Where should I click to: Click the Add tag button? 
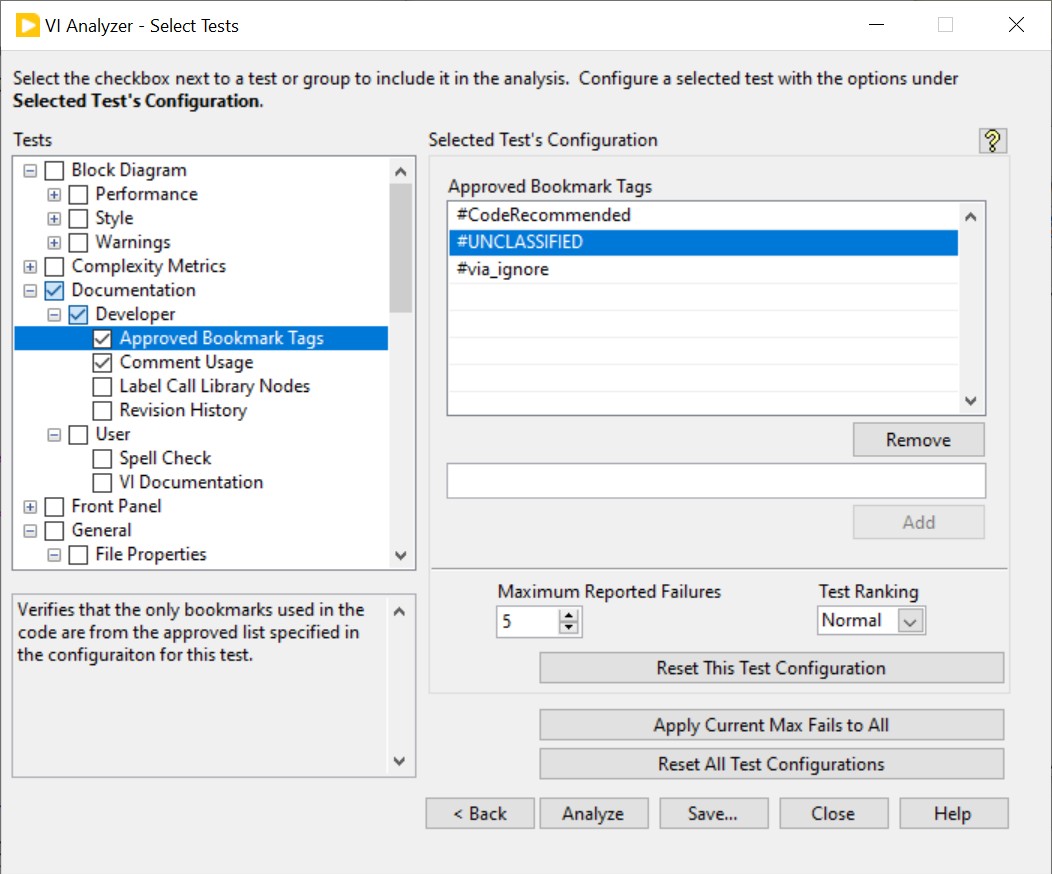918,522
